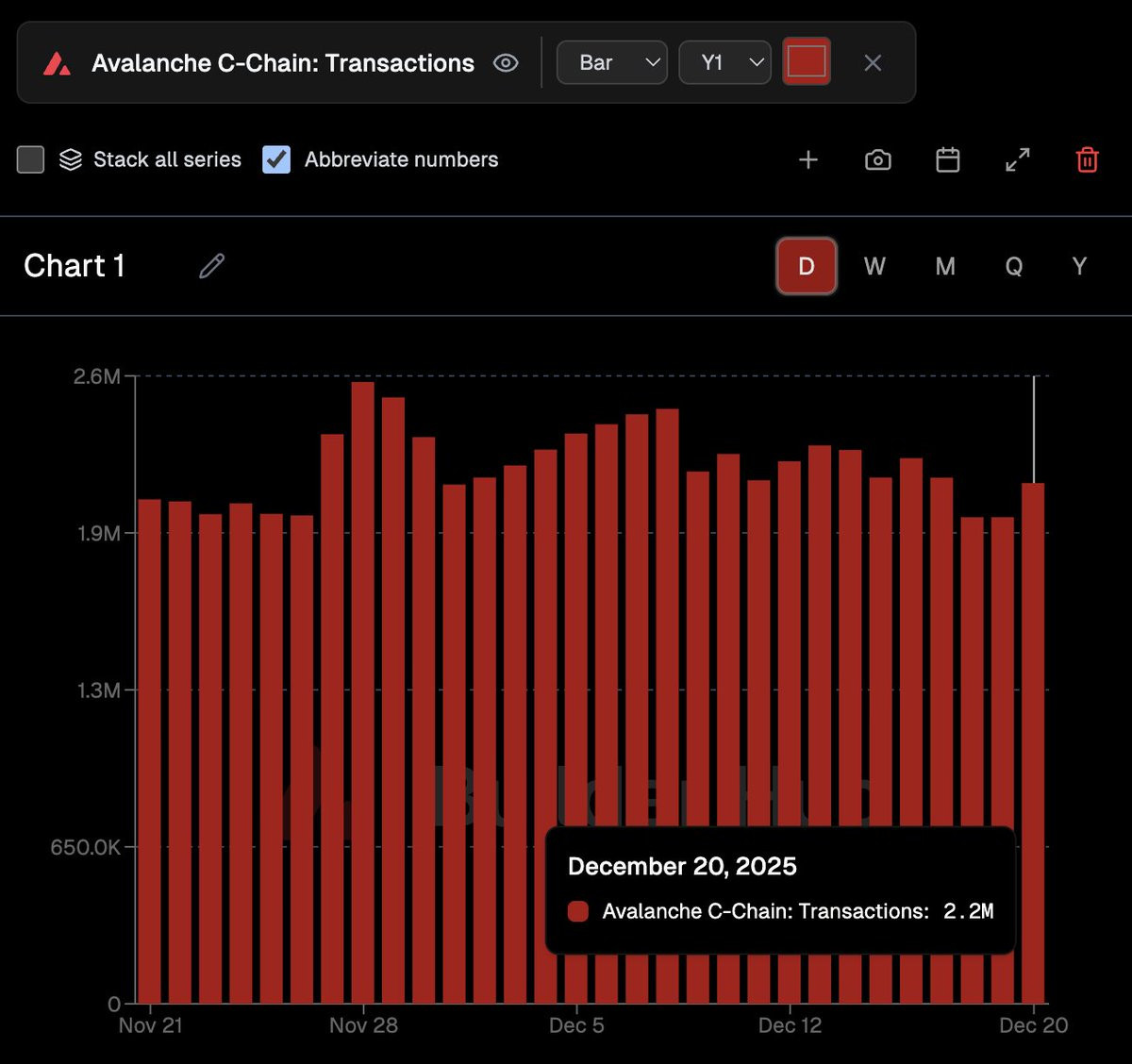The width and height of the screenshot is (1132, 1064).
Task: Click the last bar at Dec 20
Action: tap(1033, 743)
